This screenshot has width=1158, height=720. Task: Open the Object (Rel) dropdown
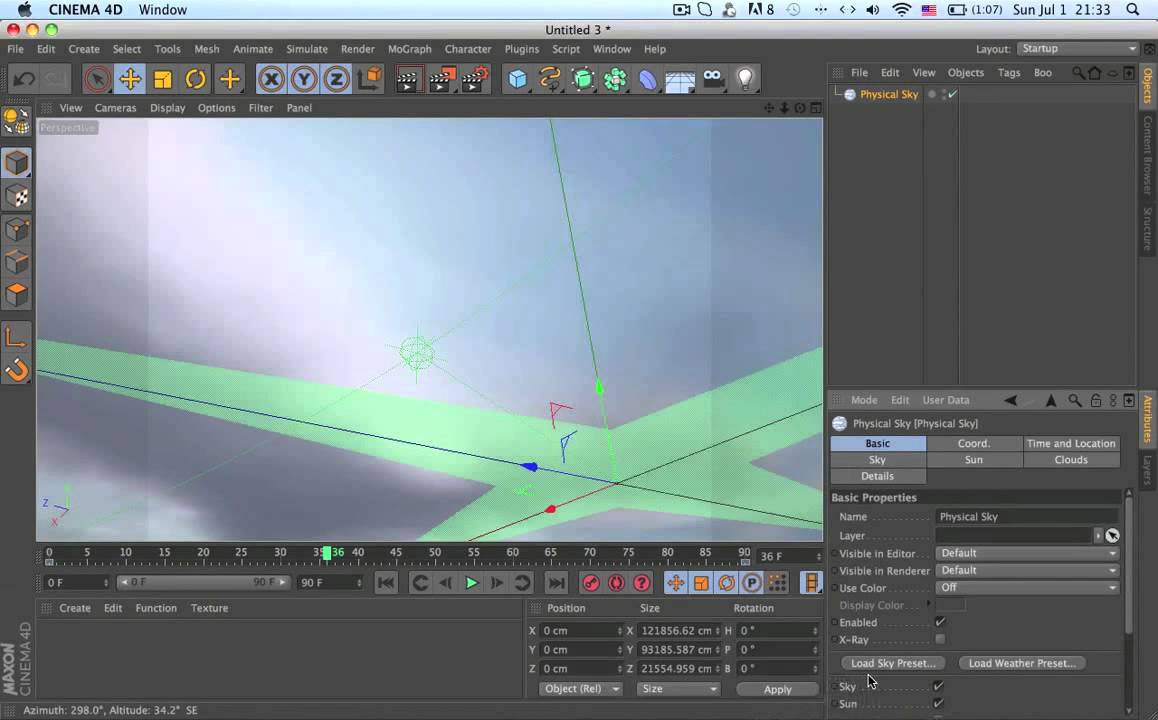point(580,688)
